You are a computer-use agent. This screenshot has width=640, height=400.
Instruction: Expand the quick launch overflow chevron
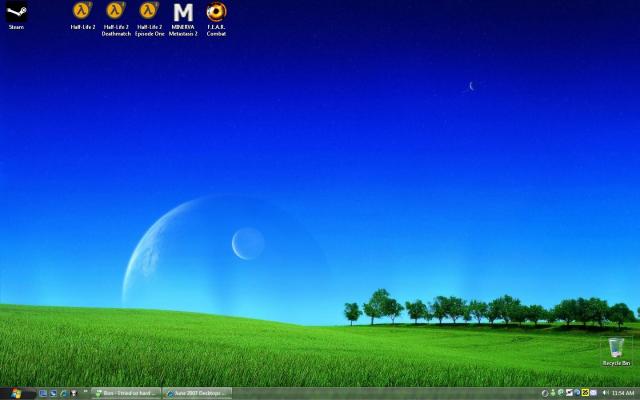pos(85,391)
